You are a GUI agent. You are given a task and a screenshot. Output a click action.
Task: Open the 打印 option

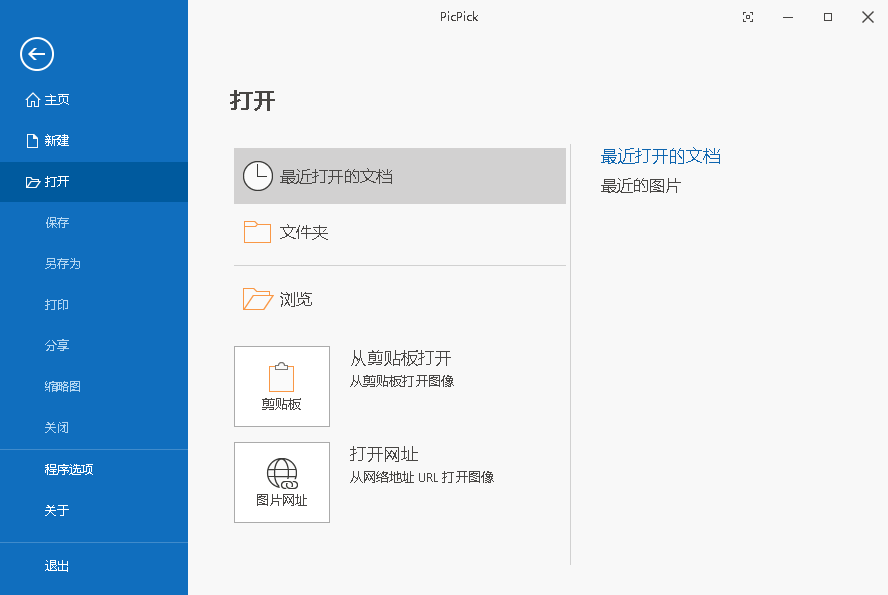point(56,304)
